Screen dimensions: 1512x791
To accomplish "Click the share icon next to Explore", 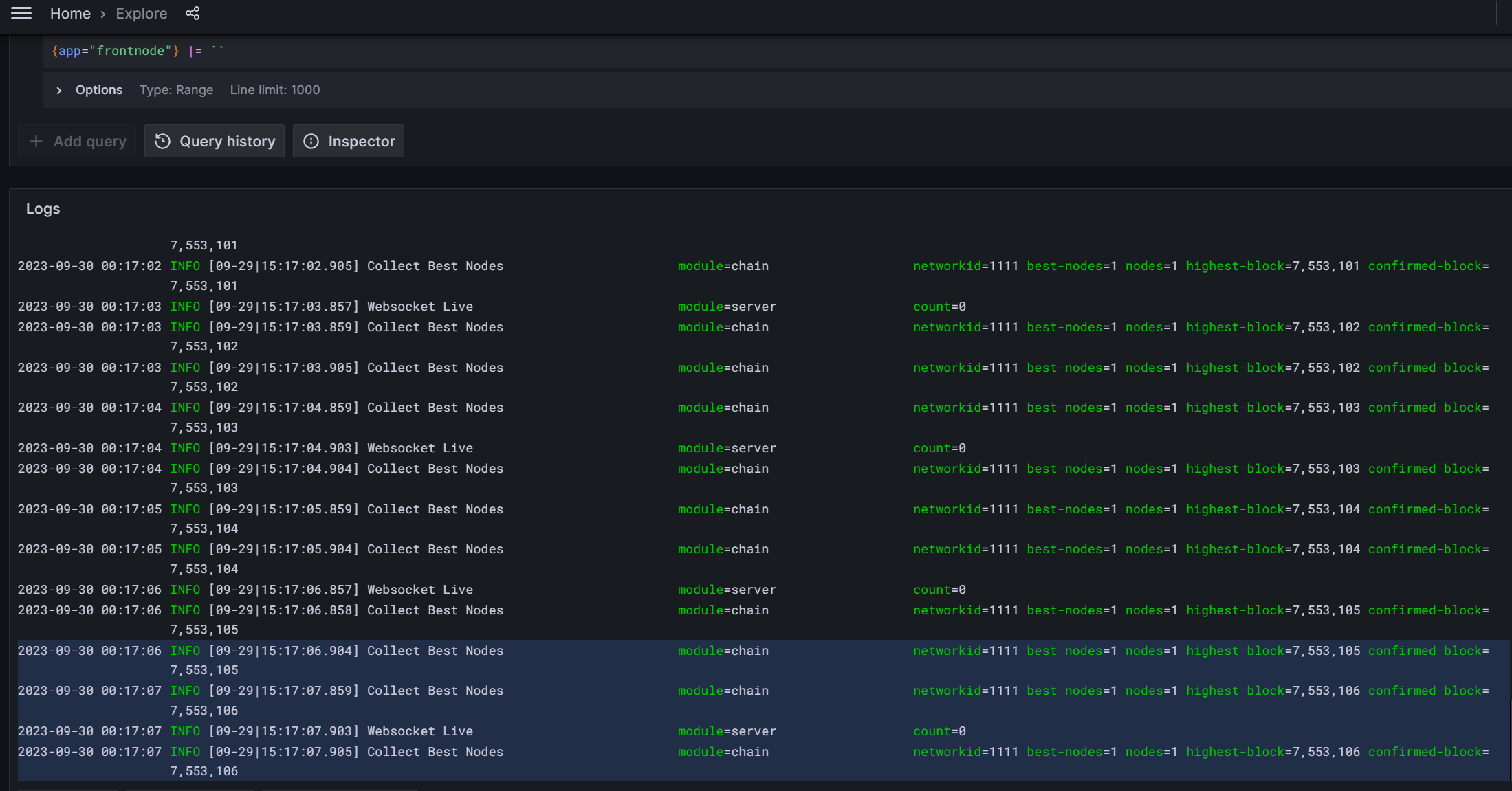I will [193, 13].
